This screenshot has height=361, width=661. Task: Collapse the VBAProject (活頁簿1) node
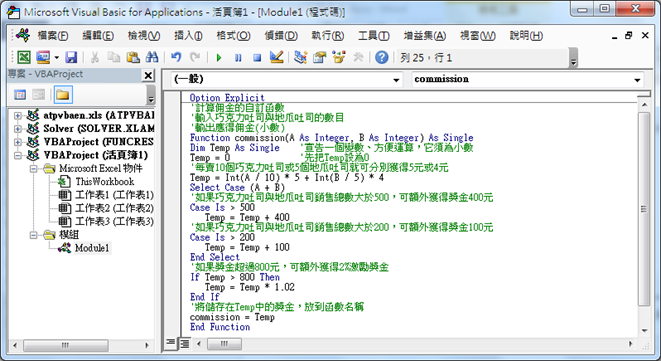[18, 155]
